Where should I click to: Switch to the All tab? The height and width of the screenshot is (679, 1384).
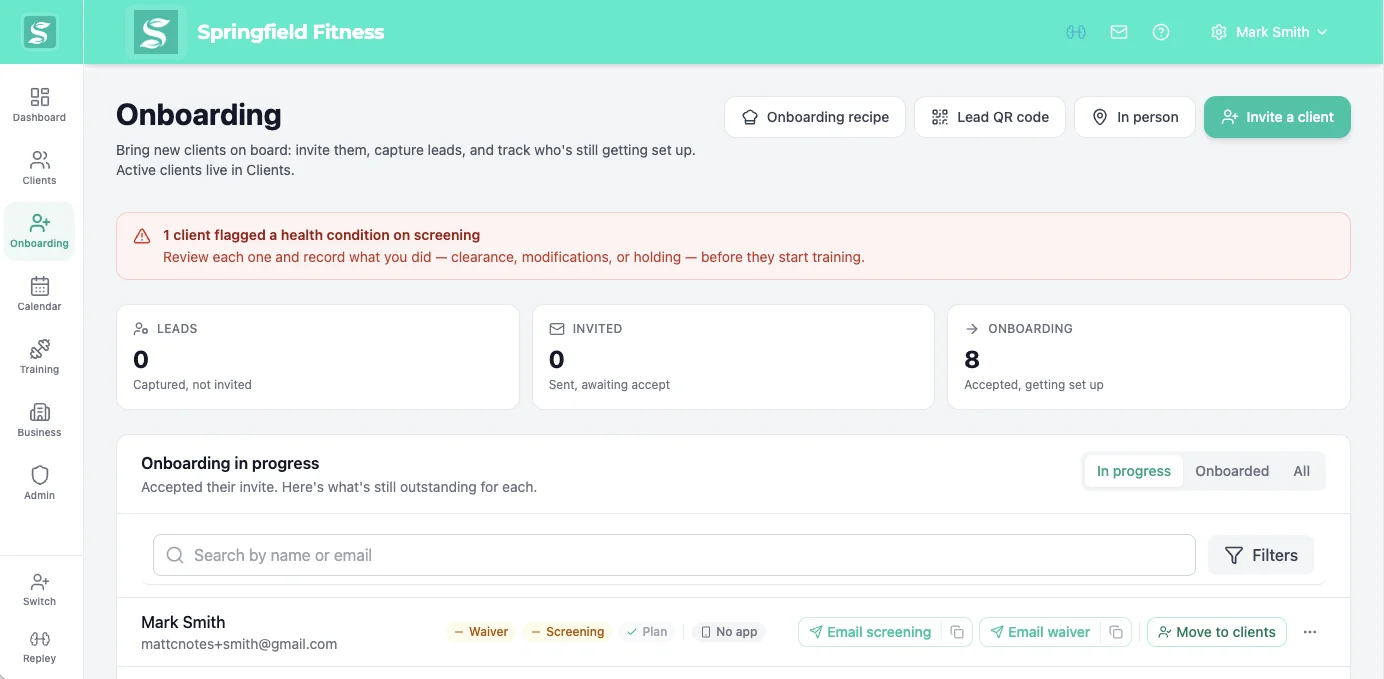(x=1301, y=471)
